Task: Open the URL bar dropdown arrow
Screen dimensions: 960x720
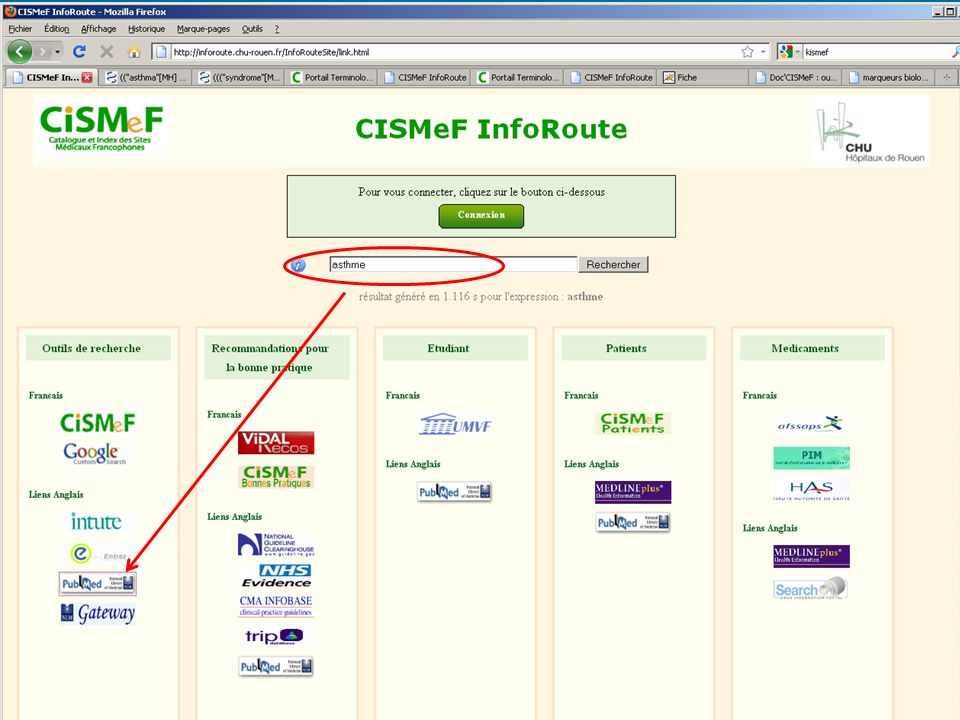Action: point(763,52)
